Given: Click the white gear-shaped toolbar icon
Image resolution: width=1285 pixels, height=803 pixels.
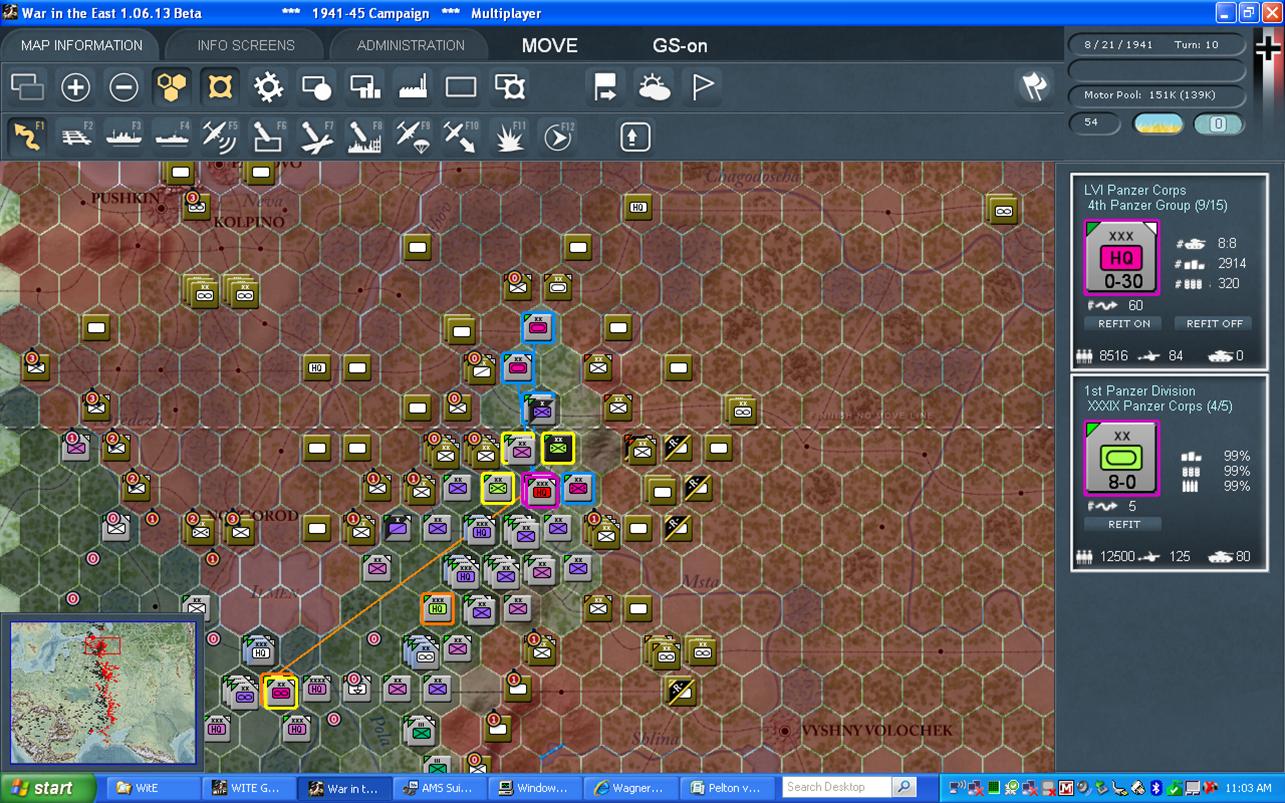Looking at the screenshot, I should coord(268,88).
